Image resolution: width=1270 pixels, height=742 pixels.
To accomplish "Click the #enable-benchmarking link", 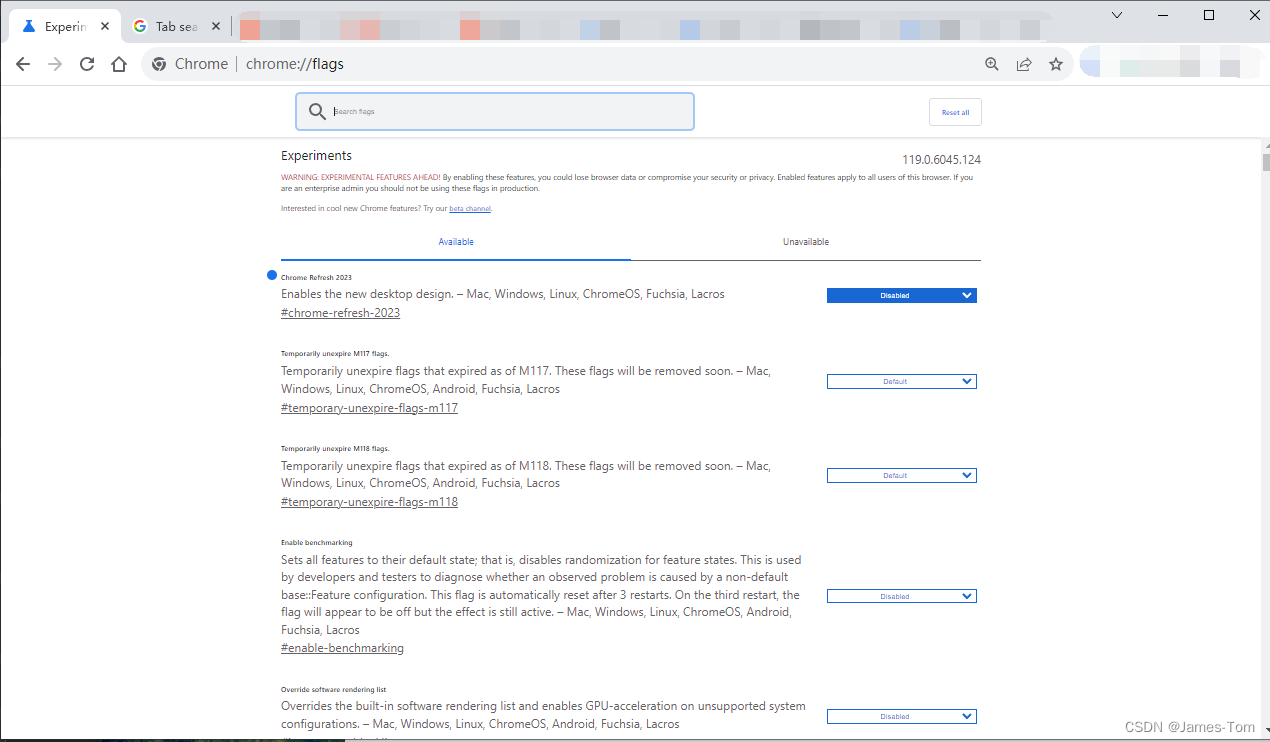I will (x=342, y=648).
